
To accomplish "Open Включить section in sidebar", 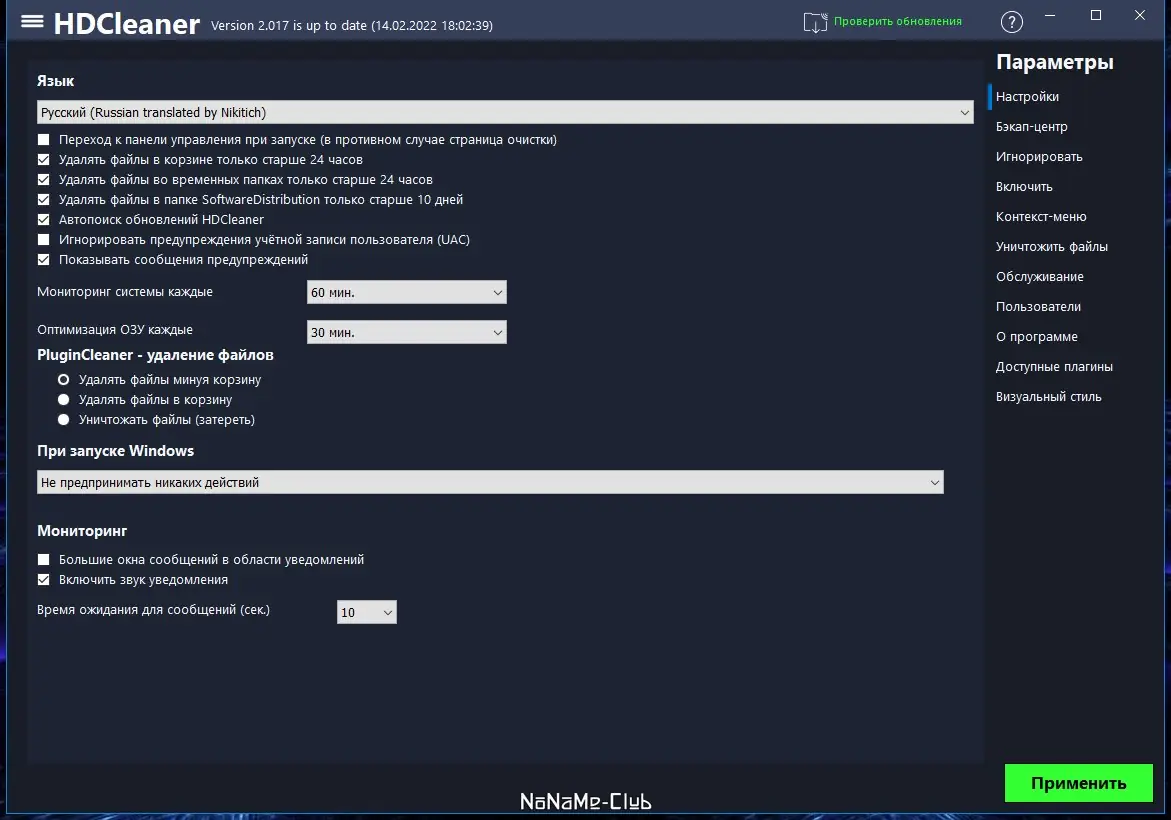I will pos(1024,187).
